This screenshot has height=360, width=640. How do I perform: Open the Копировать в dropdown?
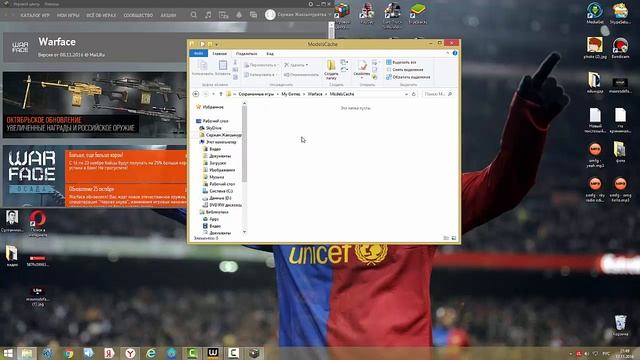(260, 75)
